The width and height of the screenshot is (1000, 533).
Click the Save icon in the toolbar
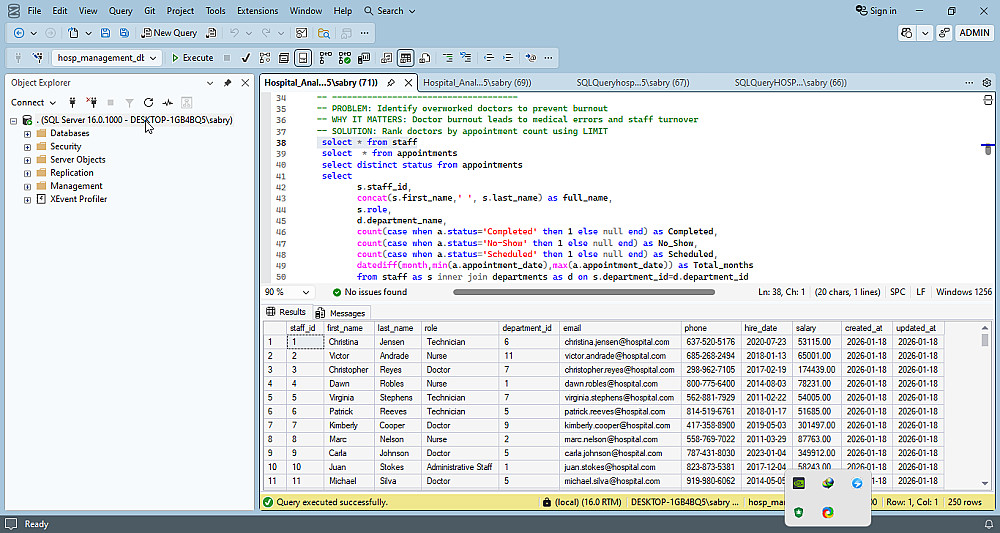107,33
